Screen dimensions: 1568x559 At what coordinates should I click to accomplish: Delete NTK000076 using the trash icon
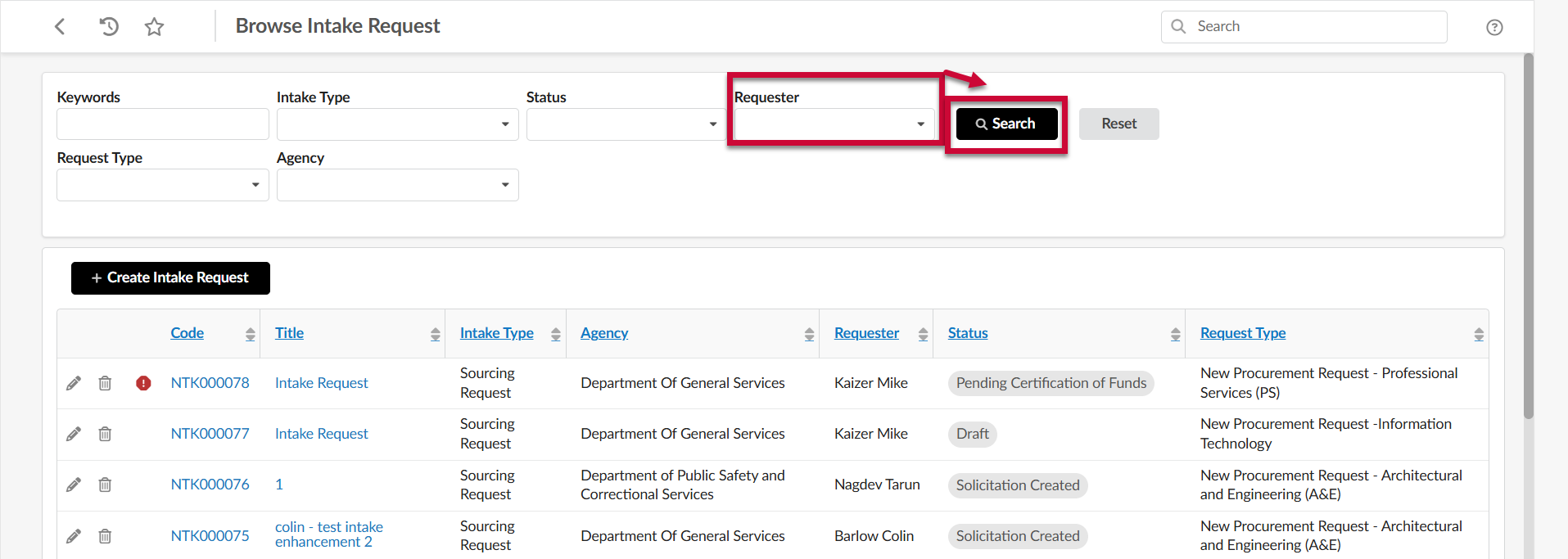(x=105, y=485)
